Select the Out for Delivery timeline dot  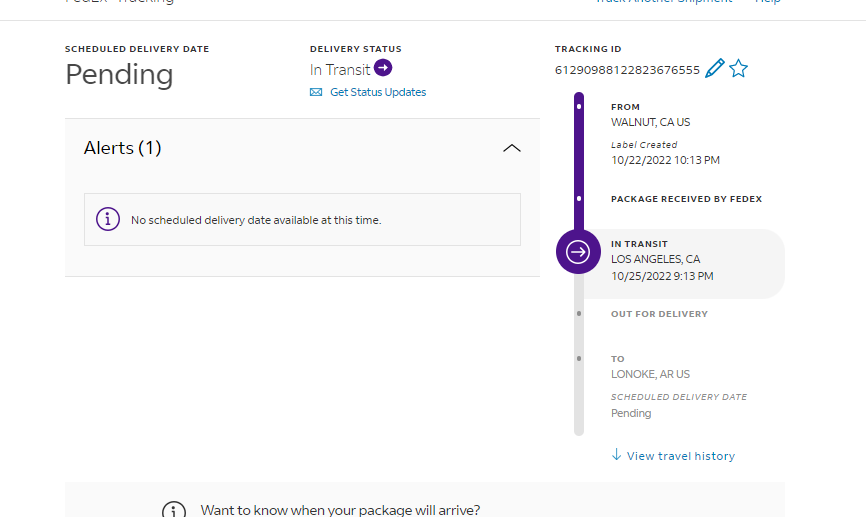pyautogui.click(x=579, y=314)
